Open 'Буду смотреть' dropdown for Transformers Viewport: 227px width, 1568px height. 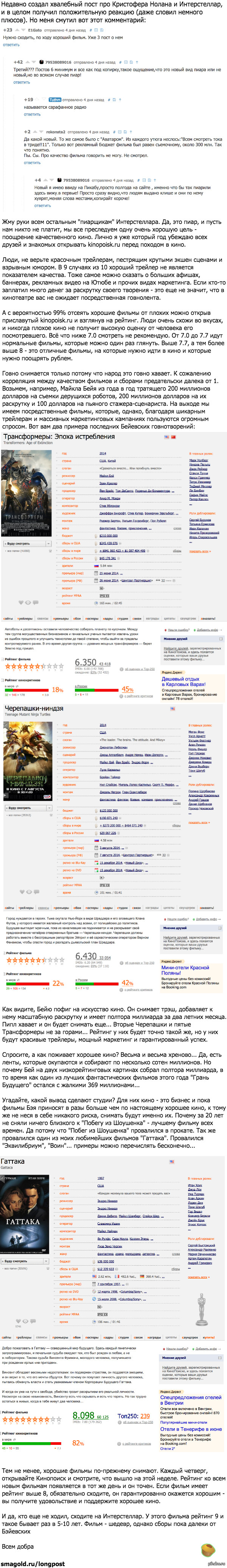pyautogui.click(x=27, y=543)
